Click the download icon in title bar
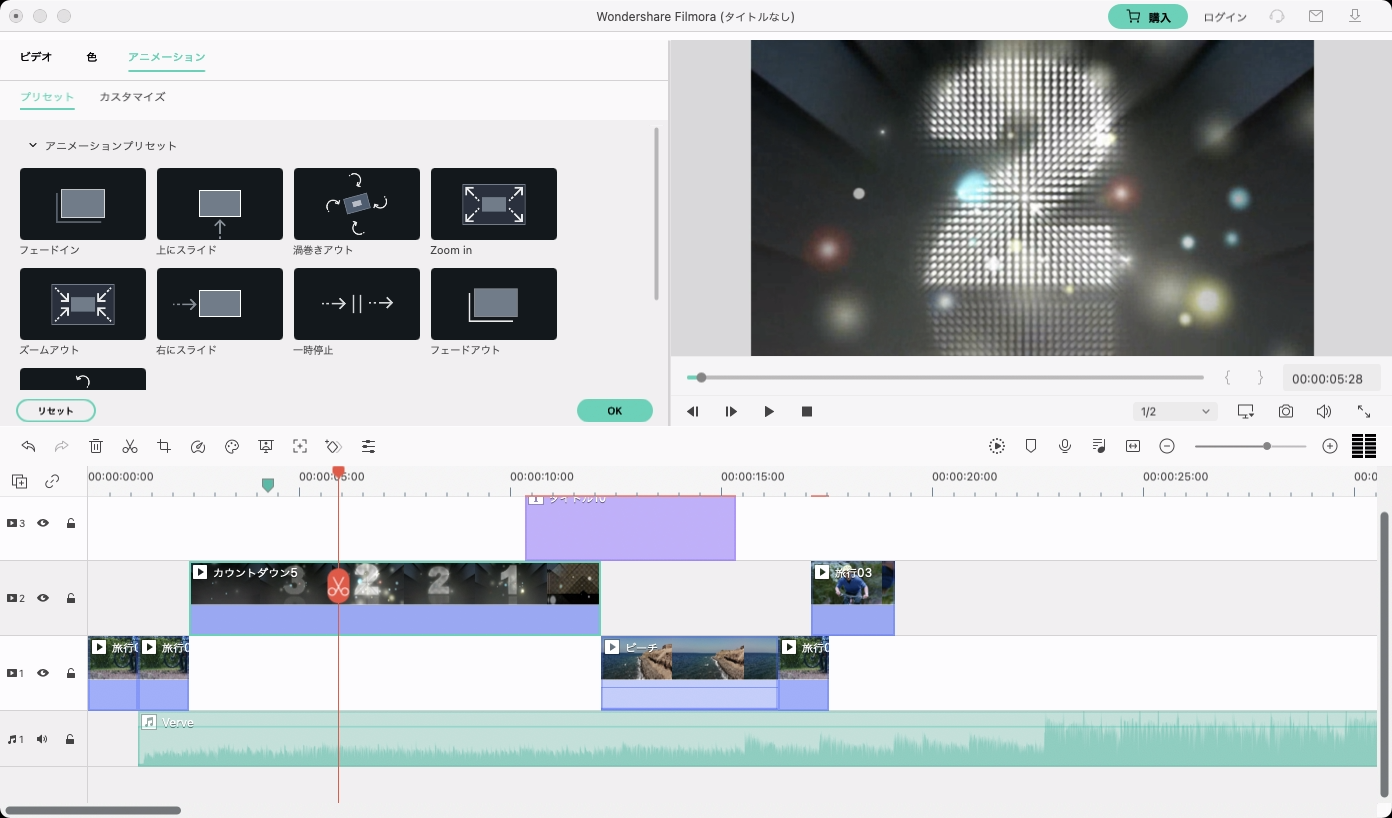This screenshot has height=818, width=1392. click(x=1355, y=16)
